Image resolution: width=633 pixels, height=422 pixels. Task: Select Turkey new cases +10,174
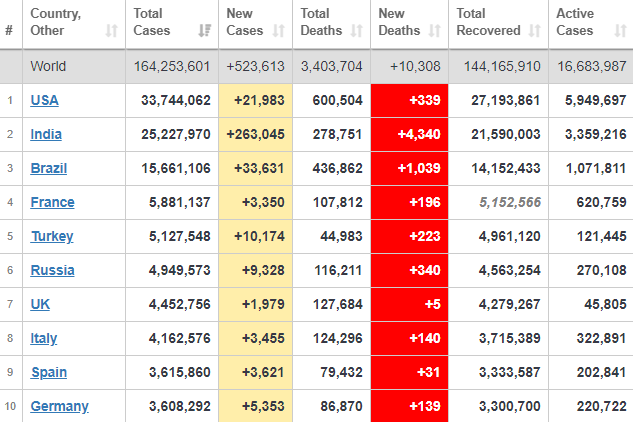(259, 236)
